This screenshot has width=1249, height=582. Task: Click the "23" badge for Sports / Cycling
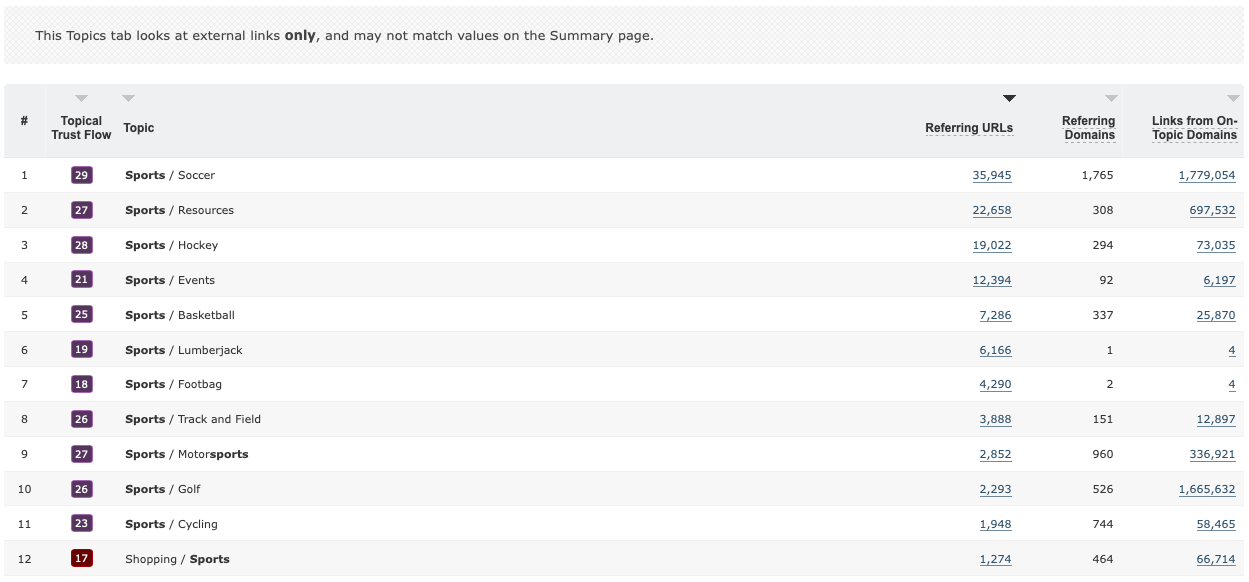tap(81, 523)
